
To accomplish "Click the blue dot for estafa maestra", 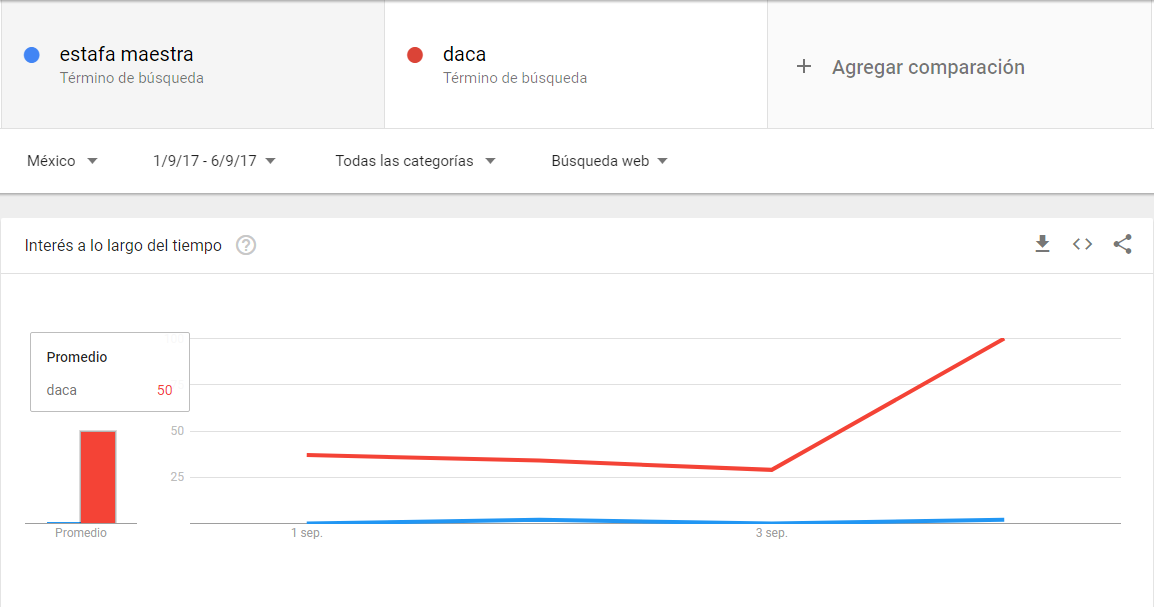I will click(32, 54).
